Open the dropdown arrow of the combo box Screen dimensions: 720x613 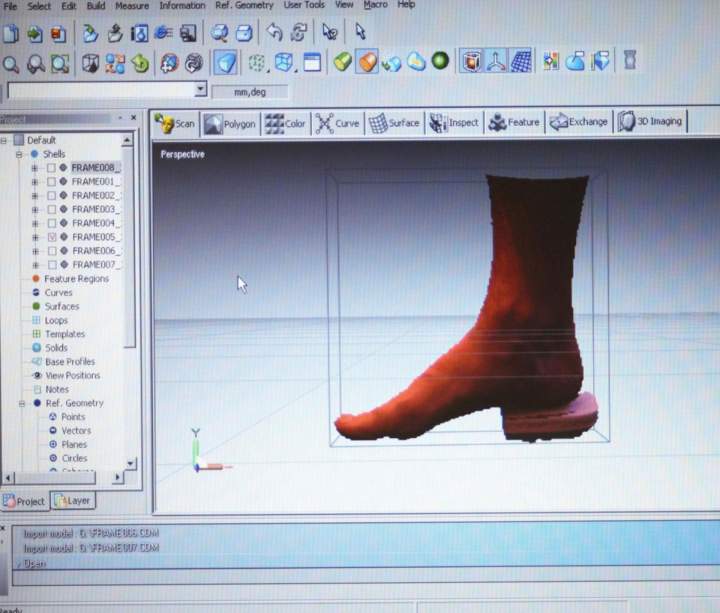tap(200, 89)
